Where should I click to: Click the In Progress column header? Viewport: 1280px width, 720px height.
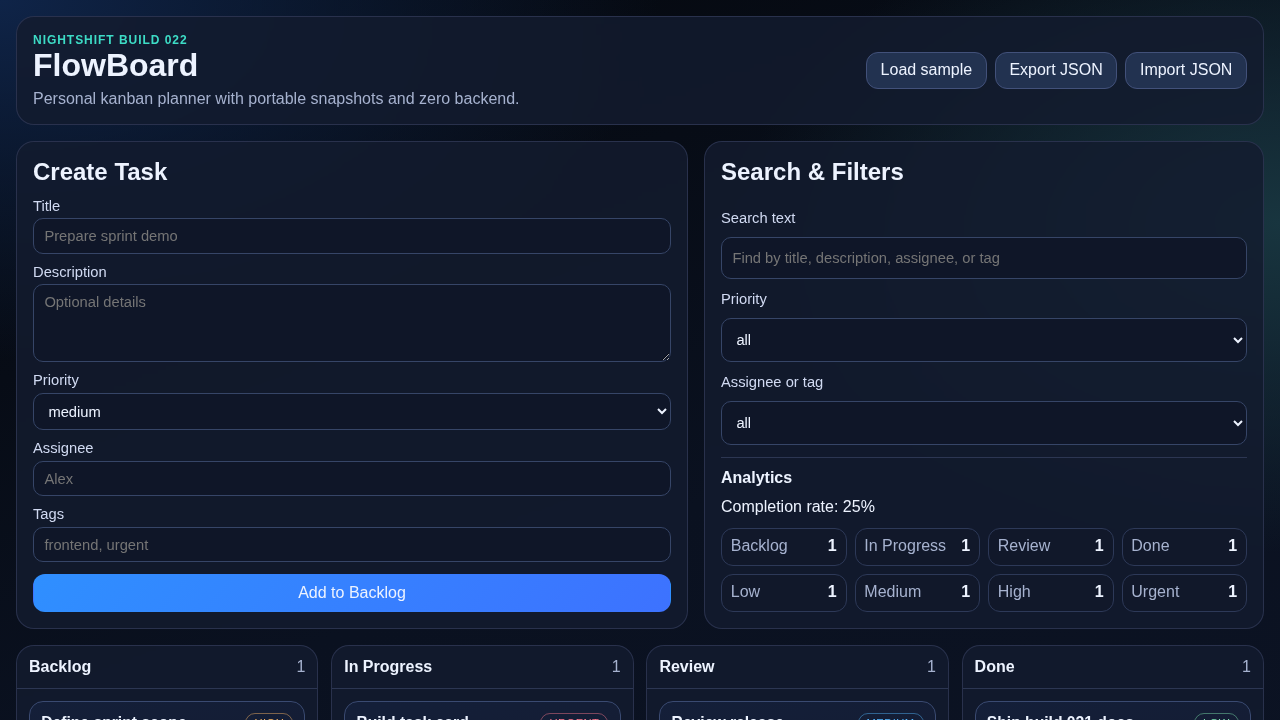388,666
